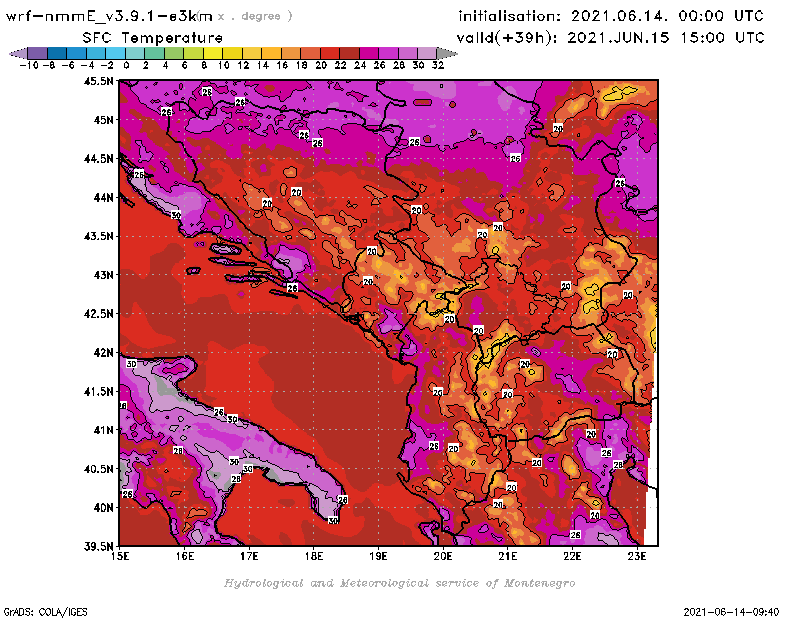Screen dimensions: 800x618
Task: Select the '12' tick label under the colorbar
Action: (x=243, y=65)
